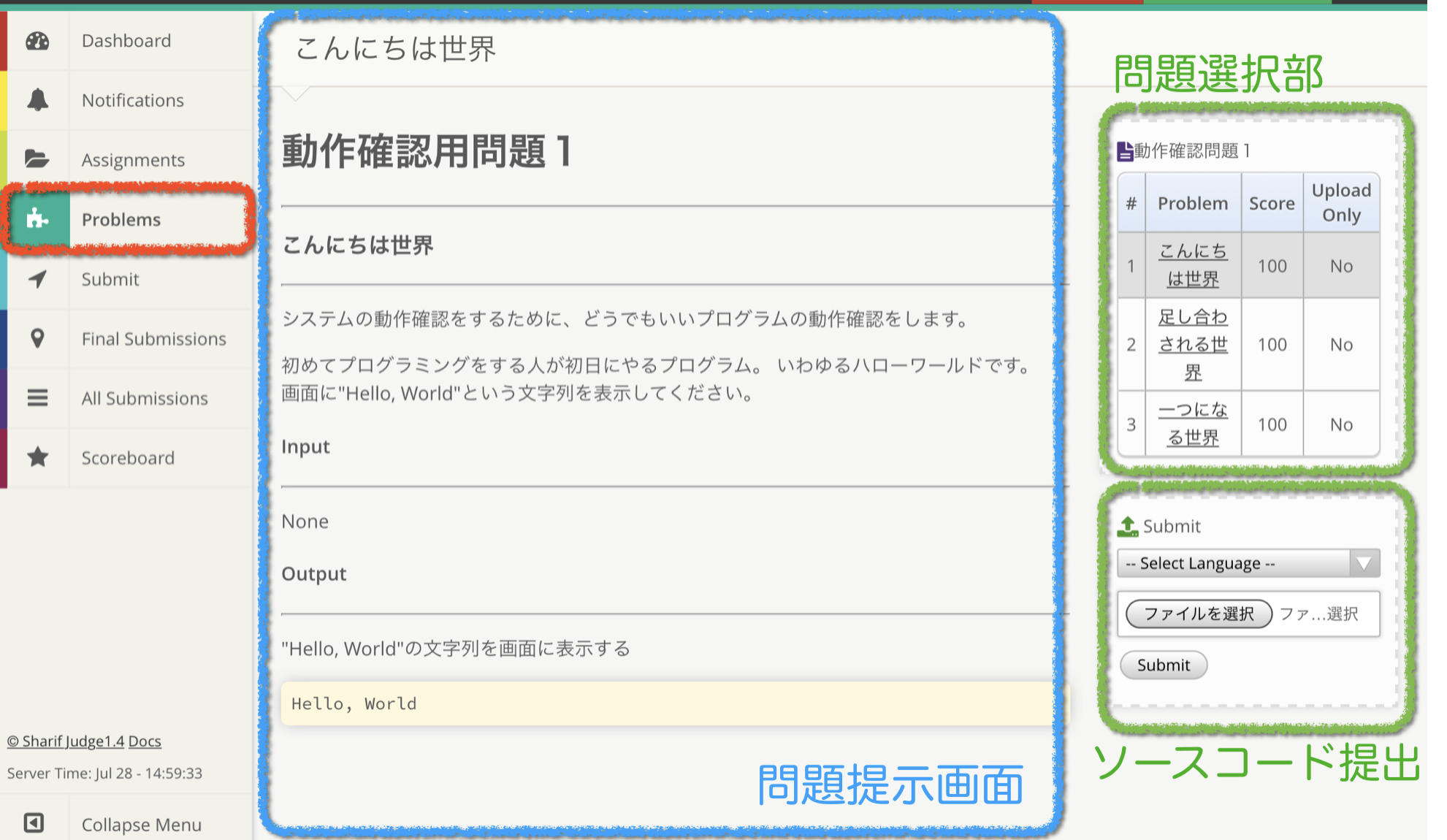The image size is (1447, 840).
Task: Click the Scoreboard star icon
Action: [37, 457]
